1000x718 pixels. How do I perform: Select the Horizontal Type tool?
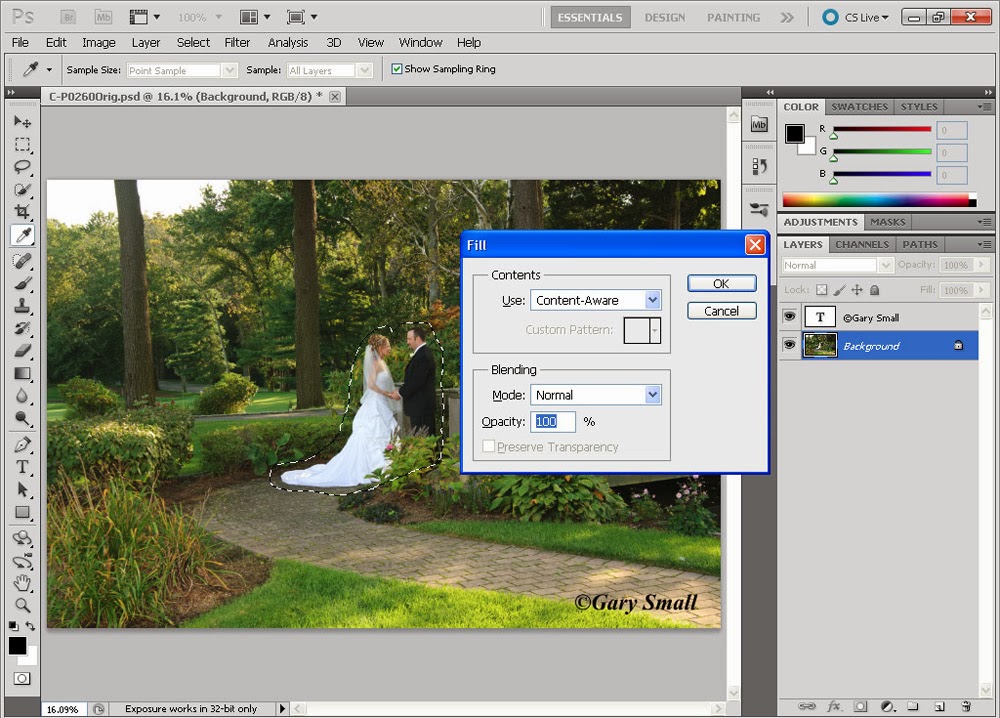(22, 466)
